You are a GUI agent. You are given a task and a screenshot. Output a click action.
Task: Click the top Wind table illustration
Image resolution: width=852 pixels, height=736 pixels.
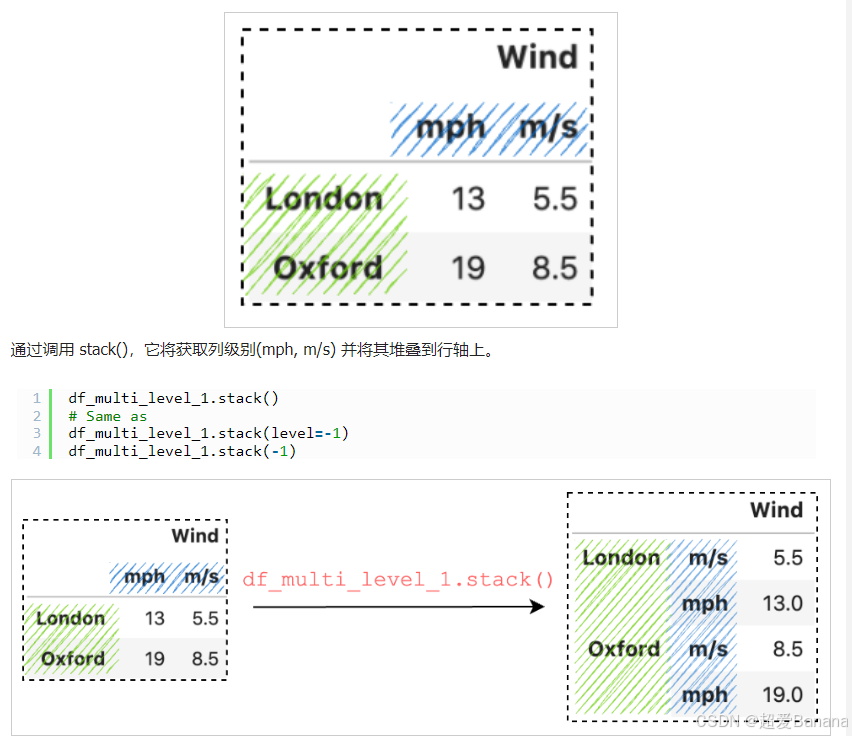pyautogui.click(x=421, y=169)
